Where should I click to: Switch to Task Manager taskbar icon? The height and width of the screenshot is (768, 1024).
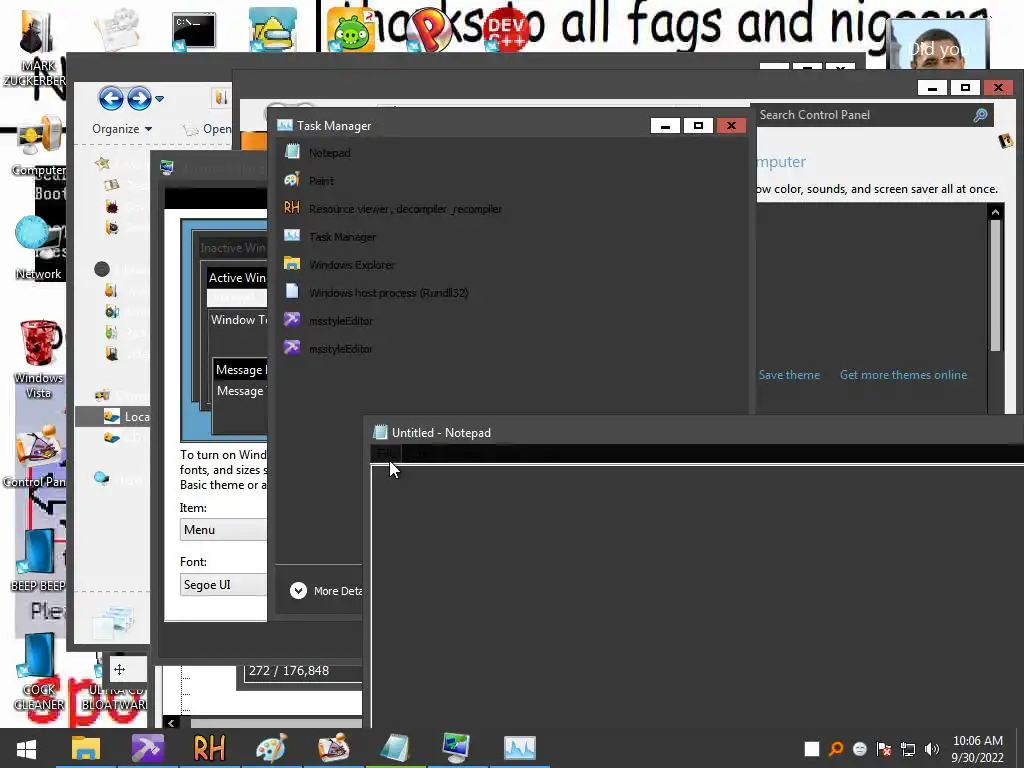pyautogui.click(x=519, y=748)
